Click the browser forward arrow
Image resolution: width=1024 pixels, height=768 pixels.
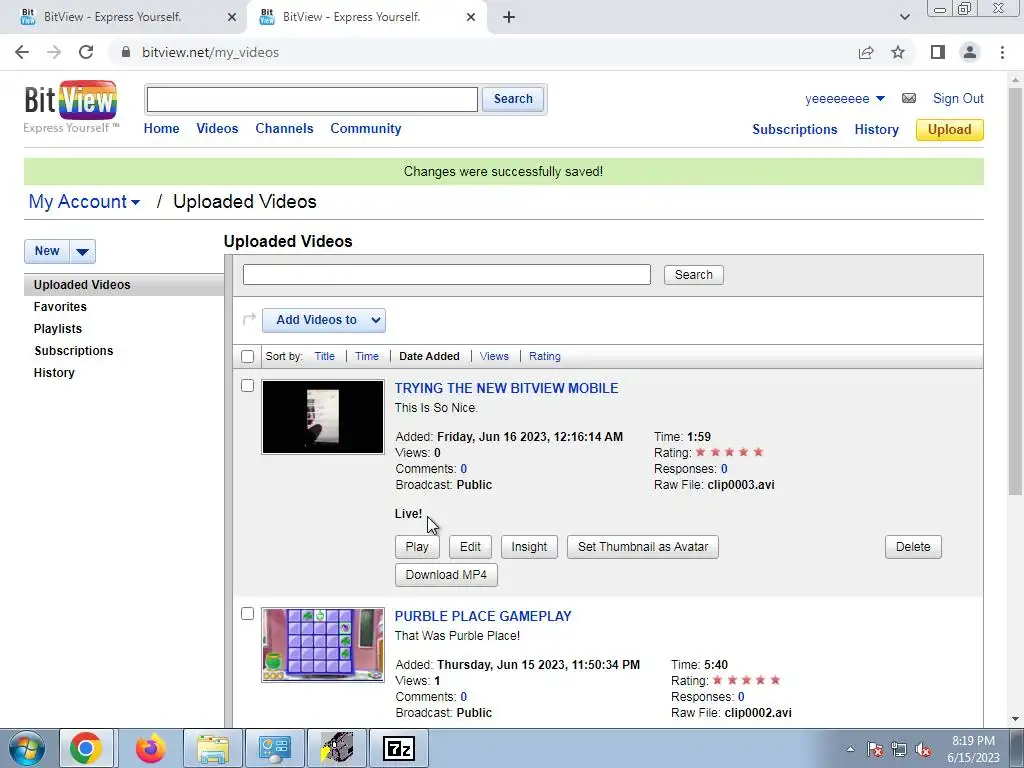pyautogui.click(x=54, y=52)
